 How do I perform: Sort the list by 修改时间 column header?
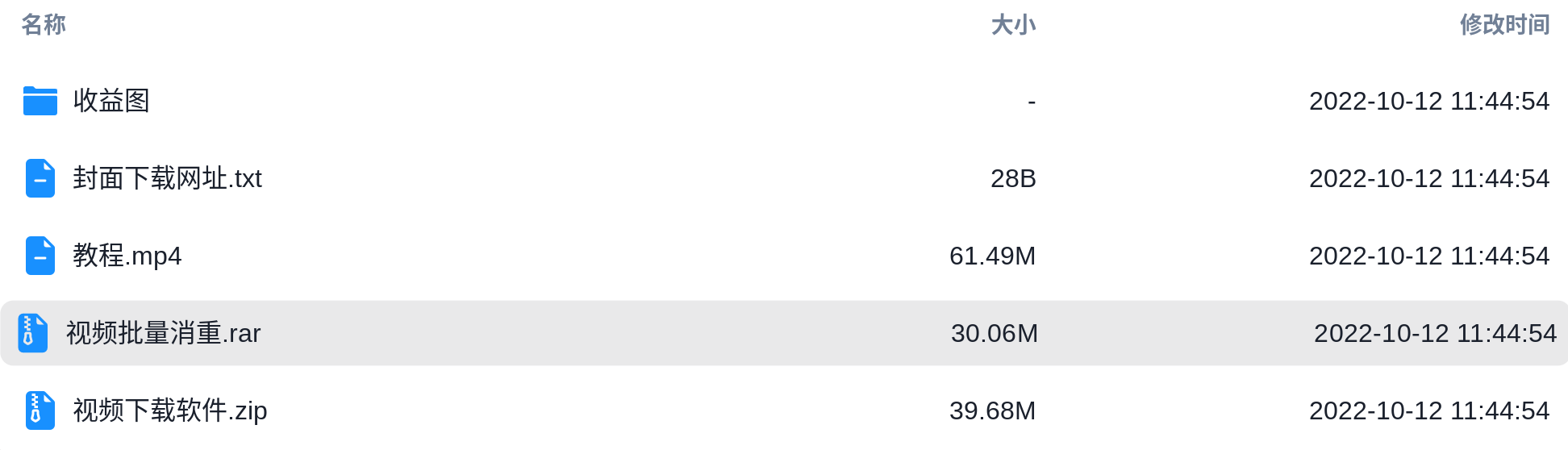click(1505, 25)
